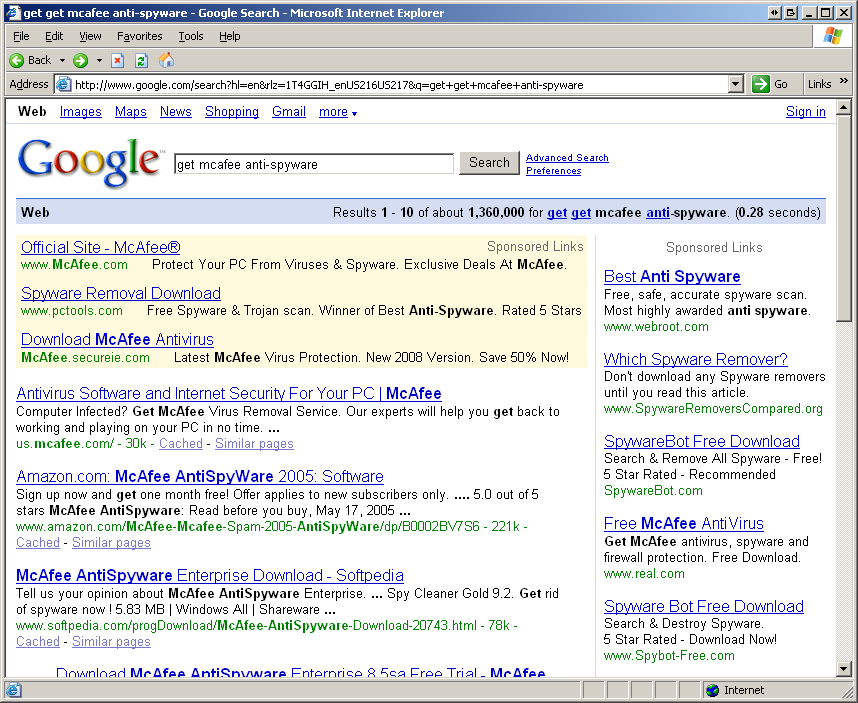Image resolution: width=858 pixels, height=703 pixels.
Task: Click the vertical scrollbar thumb
Action: [843, 218]
